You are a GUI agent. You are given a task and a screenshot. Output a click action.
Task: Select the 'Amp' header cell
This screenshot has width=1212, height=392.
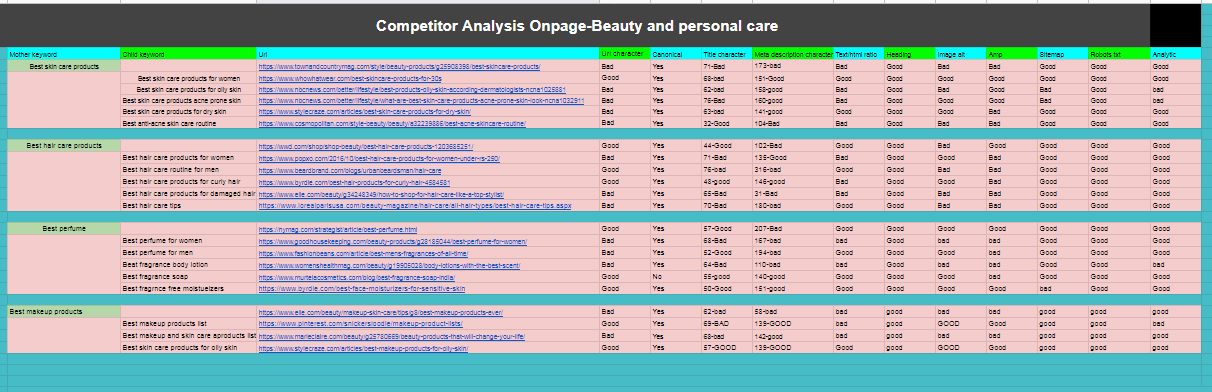(1012, 53)
